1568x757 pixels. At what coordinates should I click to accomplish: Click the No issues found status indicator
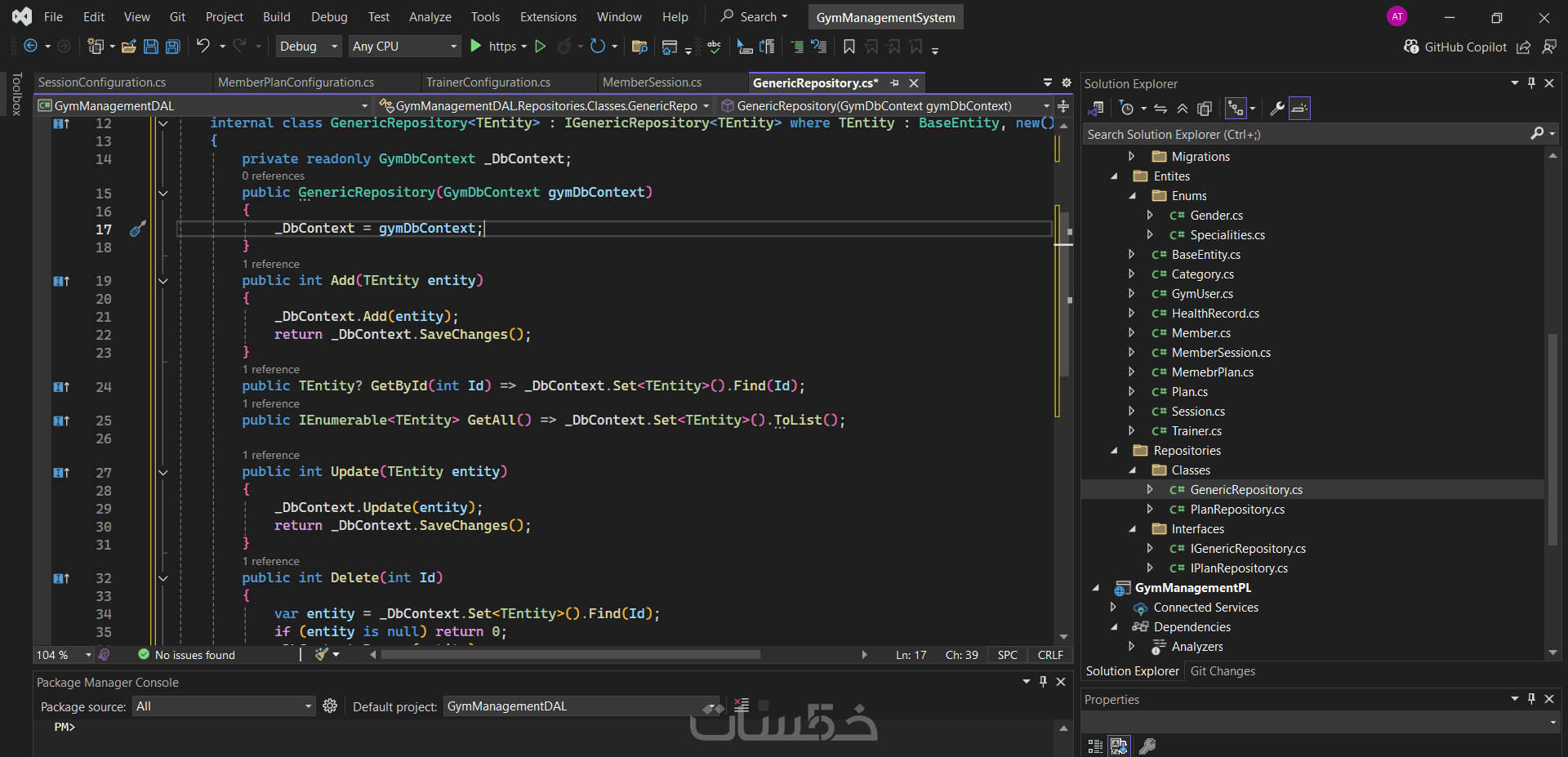187,655
